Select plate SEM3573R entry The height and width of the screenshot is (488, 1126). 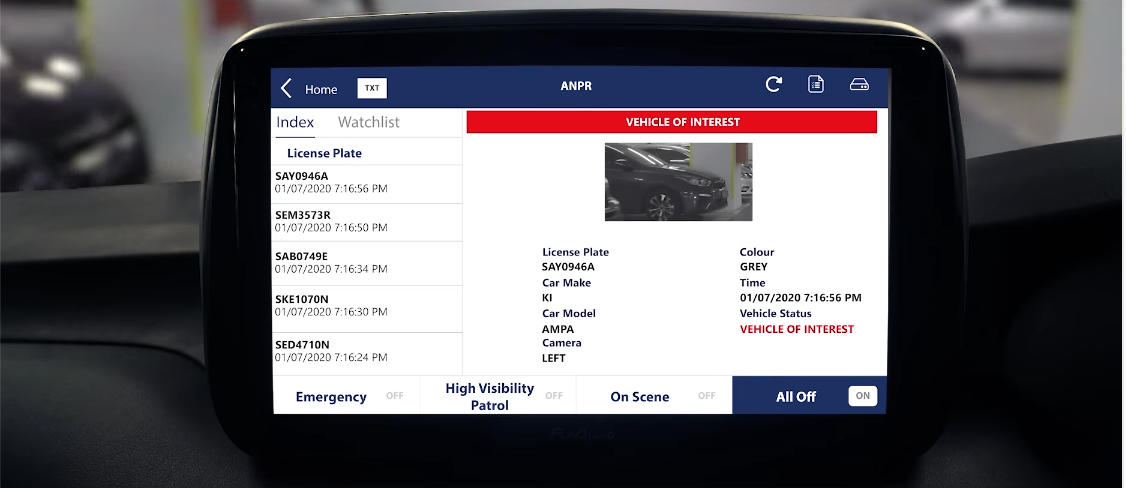tap(366, 221)
